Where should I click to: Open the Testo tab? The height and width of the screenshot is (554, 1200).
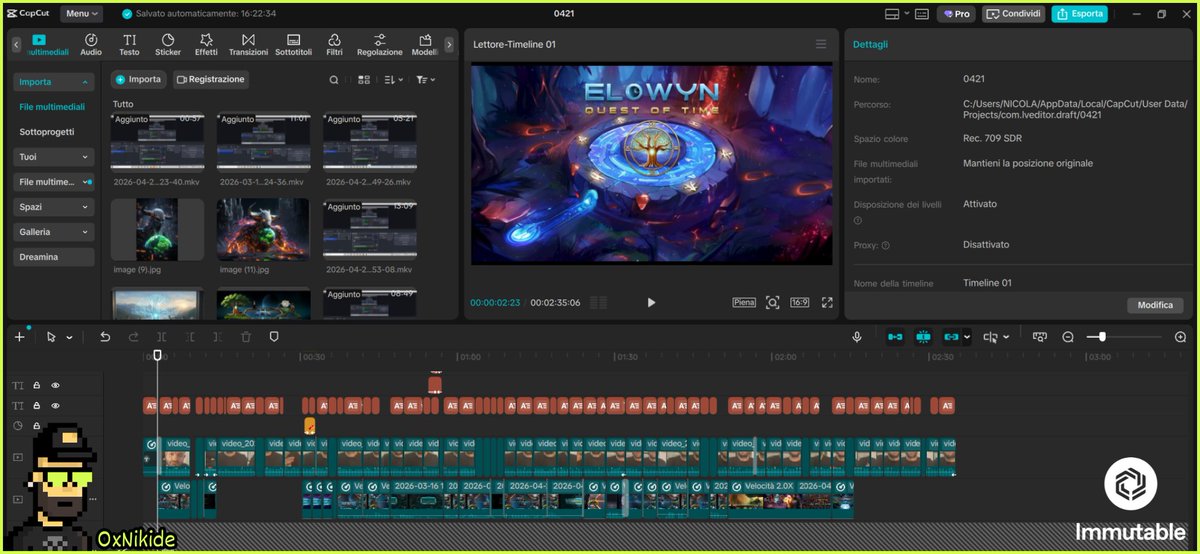pos(129,45)
